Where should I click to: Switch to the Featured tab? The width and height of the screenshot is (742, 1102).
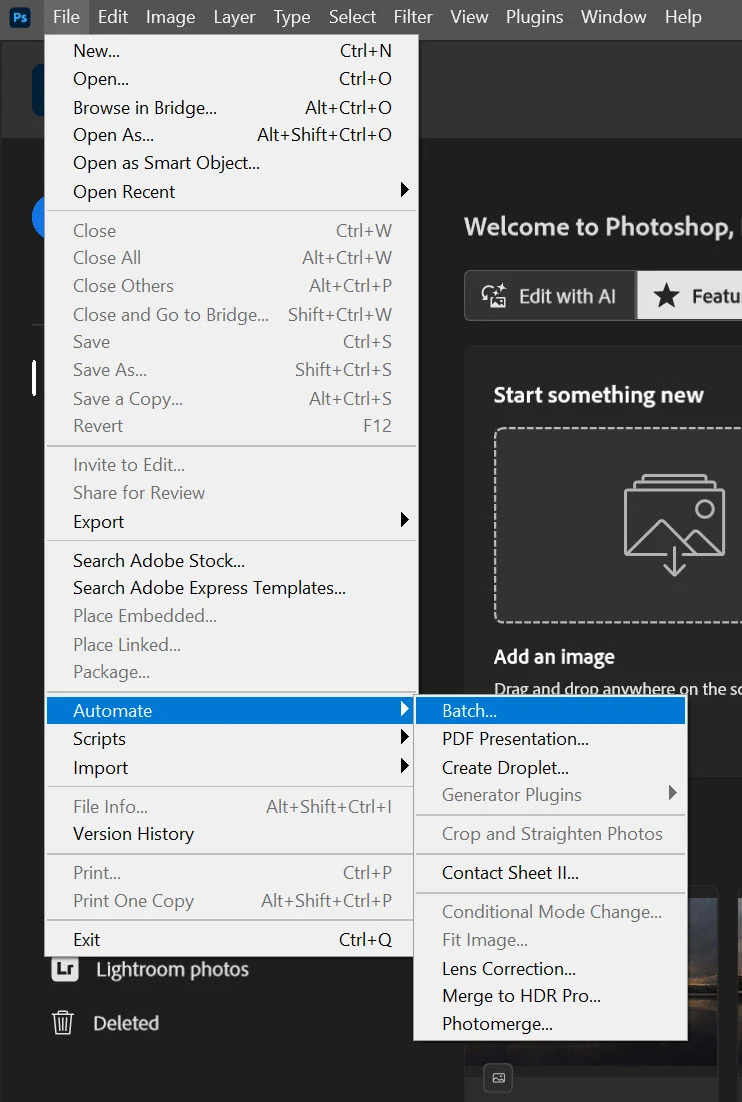(689, 296)
